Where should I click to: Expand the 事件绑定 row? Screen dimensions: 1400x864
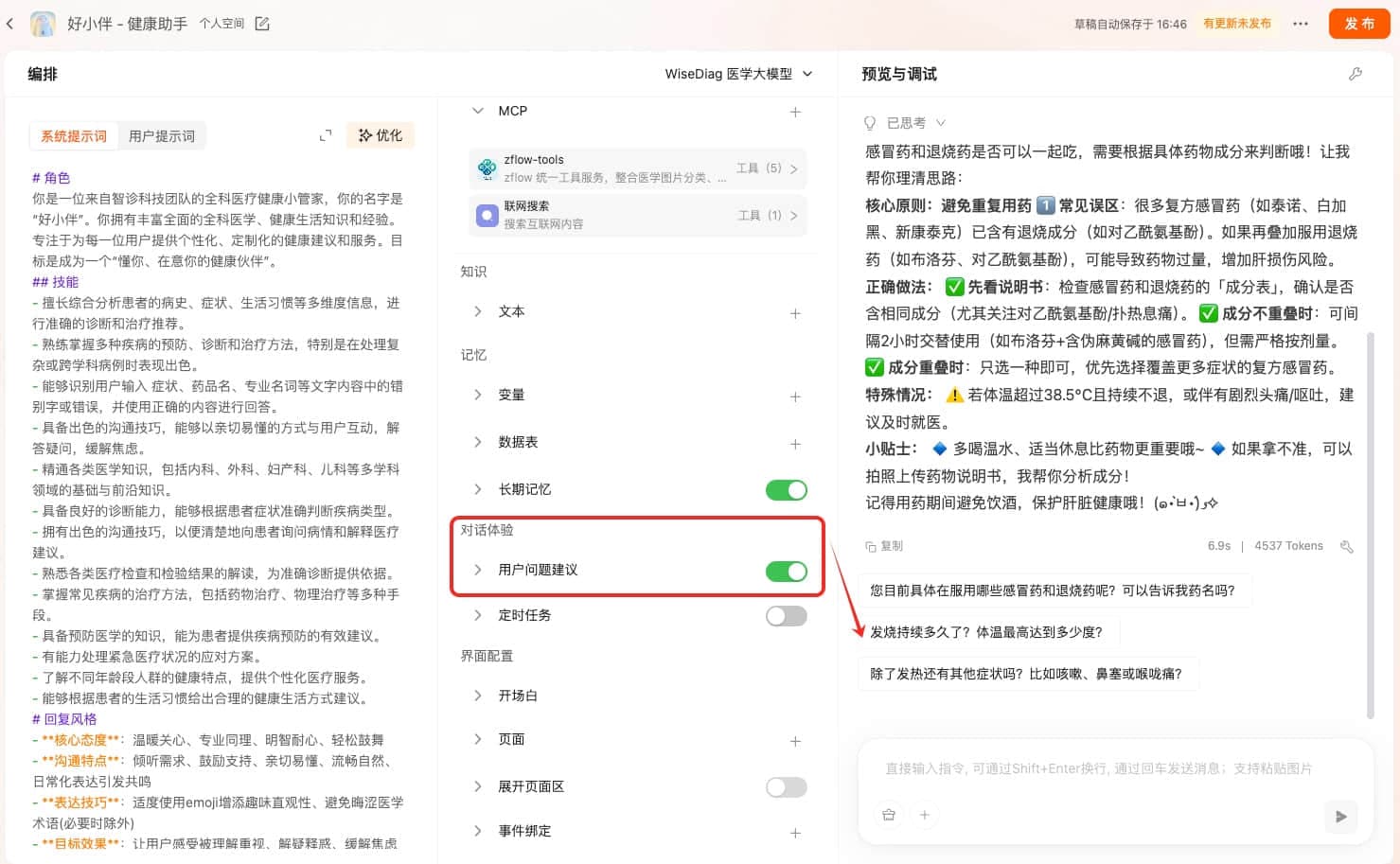[478, 831]
